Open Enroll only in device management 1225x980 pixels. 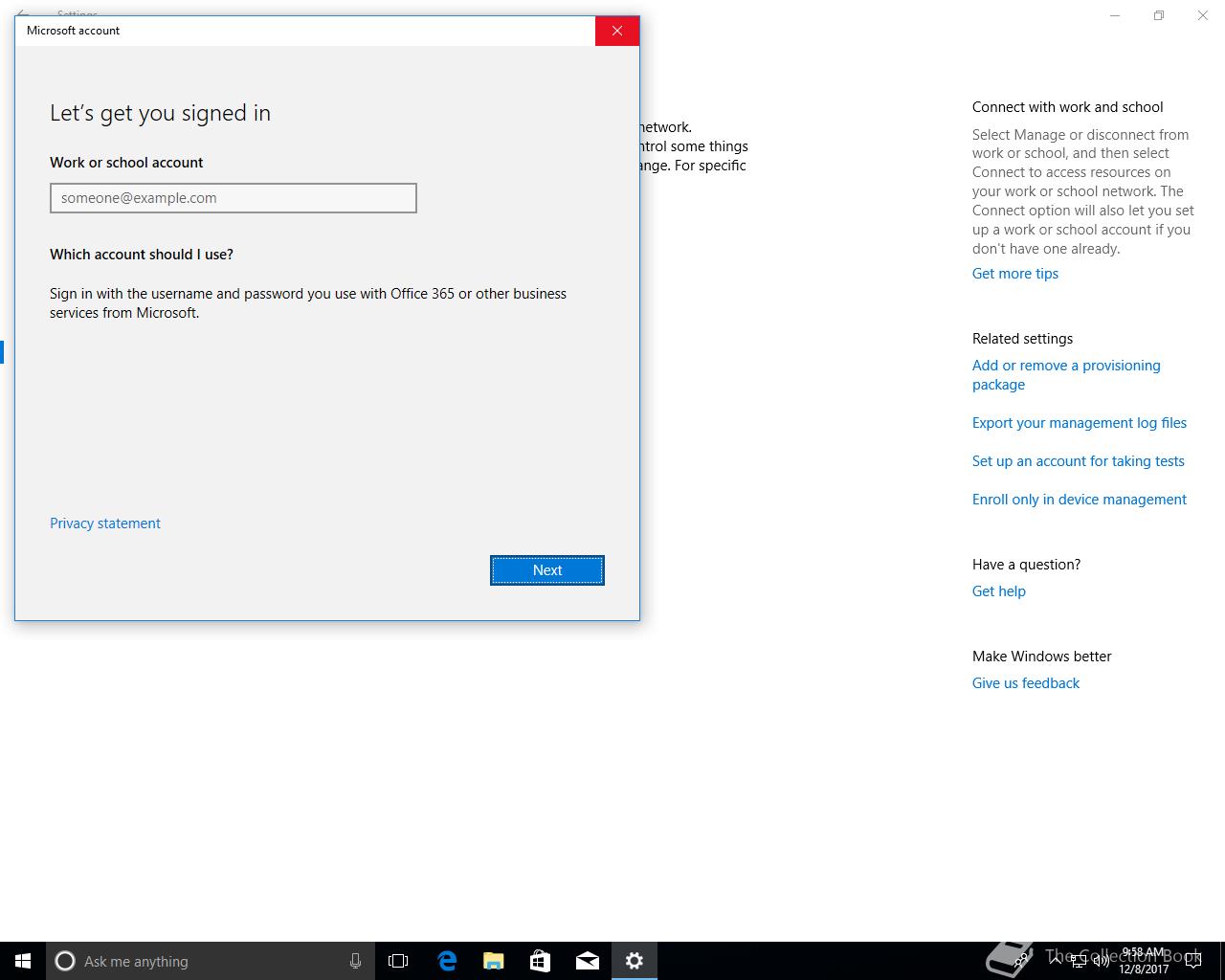pos(1080,500)
